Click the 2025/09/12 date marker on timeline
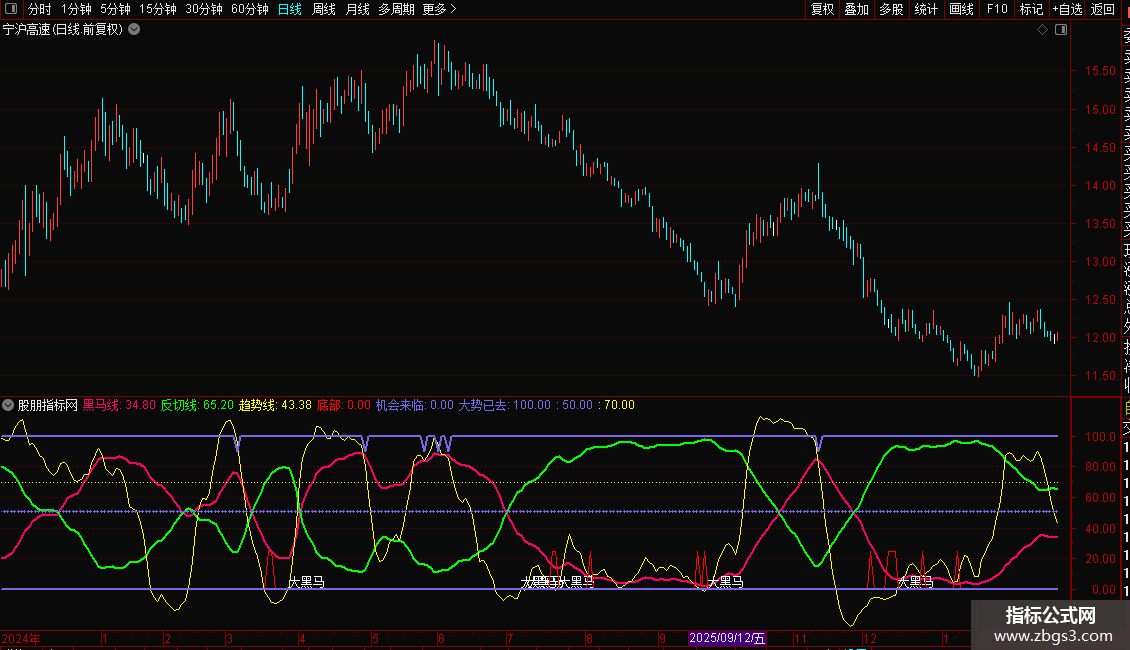The height and width of the screenshot is (650, 1130). tap(727, 638)
